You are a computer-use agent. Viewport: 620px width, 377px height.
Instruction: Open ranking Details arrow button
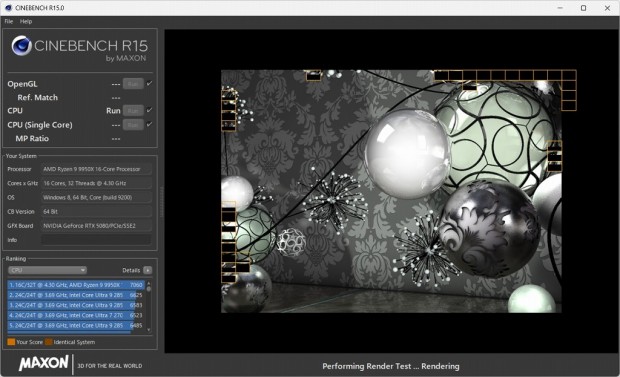click(147, 270)
